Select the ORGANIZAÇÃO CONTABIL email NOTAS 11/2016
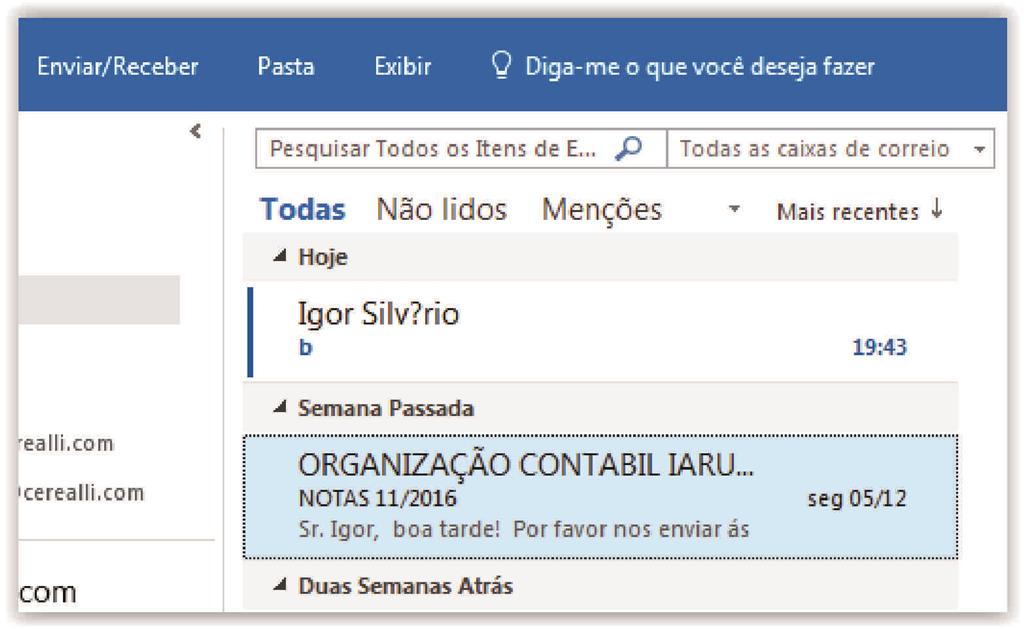1024x629 pixels. (x=601, y=497)
